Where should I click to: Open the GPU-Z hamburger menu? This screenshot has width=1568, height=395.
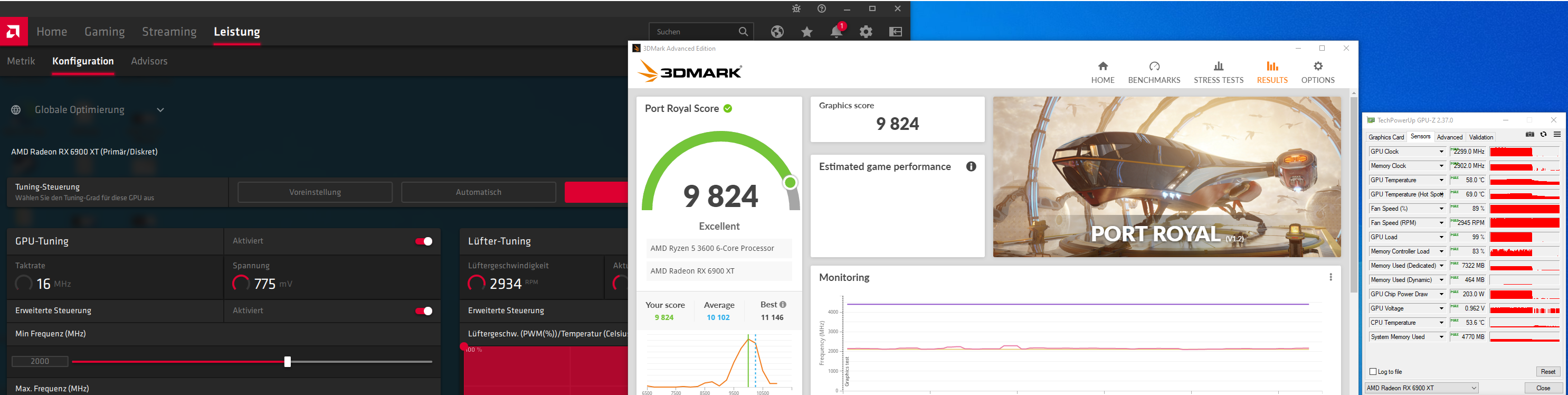(1557, 135)
